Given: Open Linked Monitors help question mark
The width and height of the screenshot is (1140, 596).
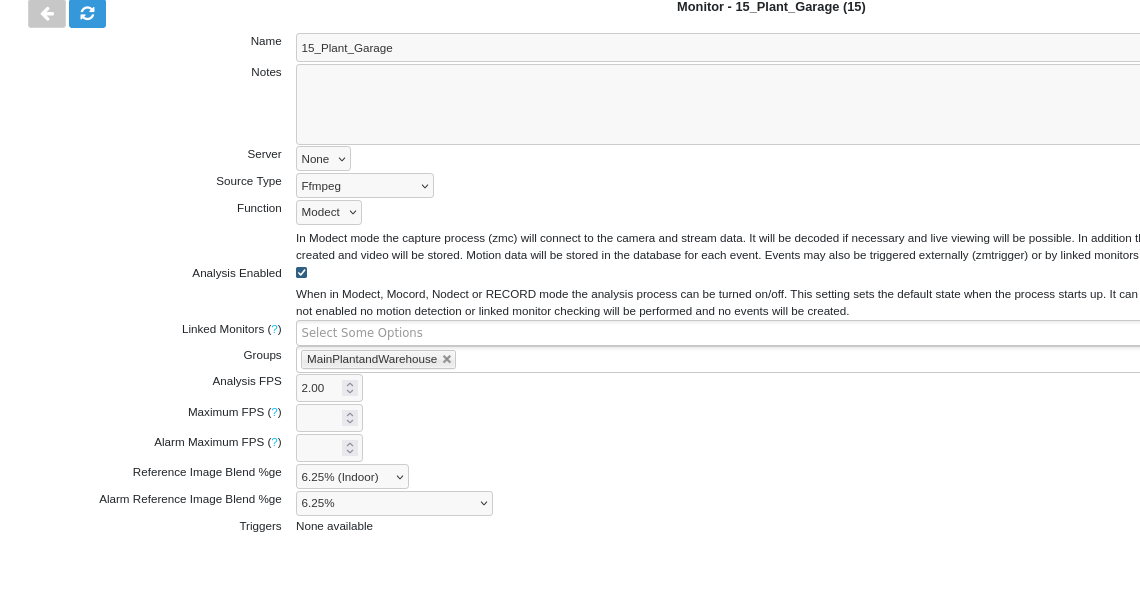Looking at the screenshot, I should pos(275,329).
